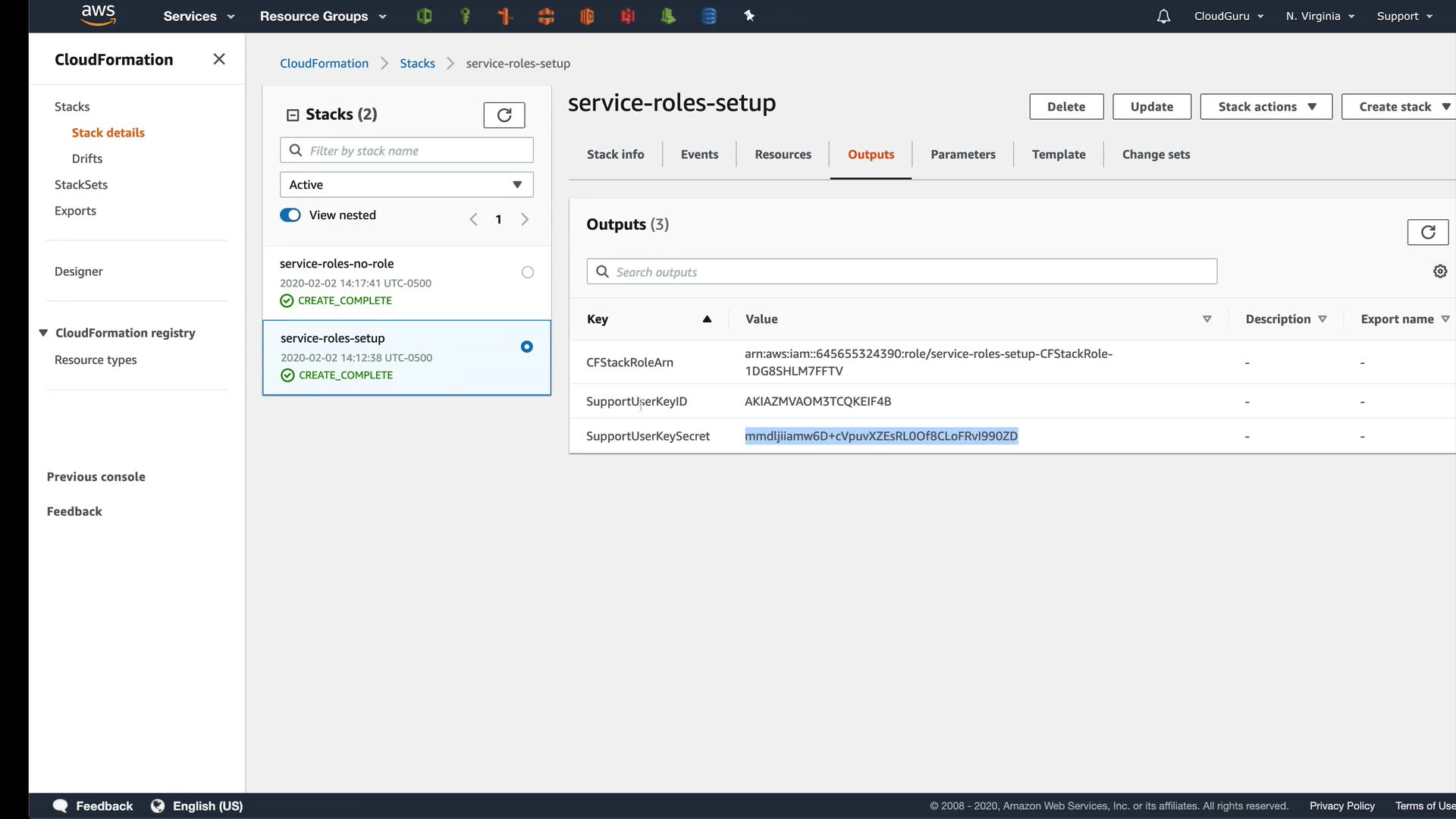This screenshot has height=819, width=1456.
Task: Refresh the Stacks list
Action: 504,115
